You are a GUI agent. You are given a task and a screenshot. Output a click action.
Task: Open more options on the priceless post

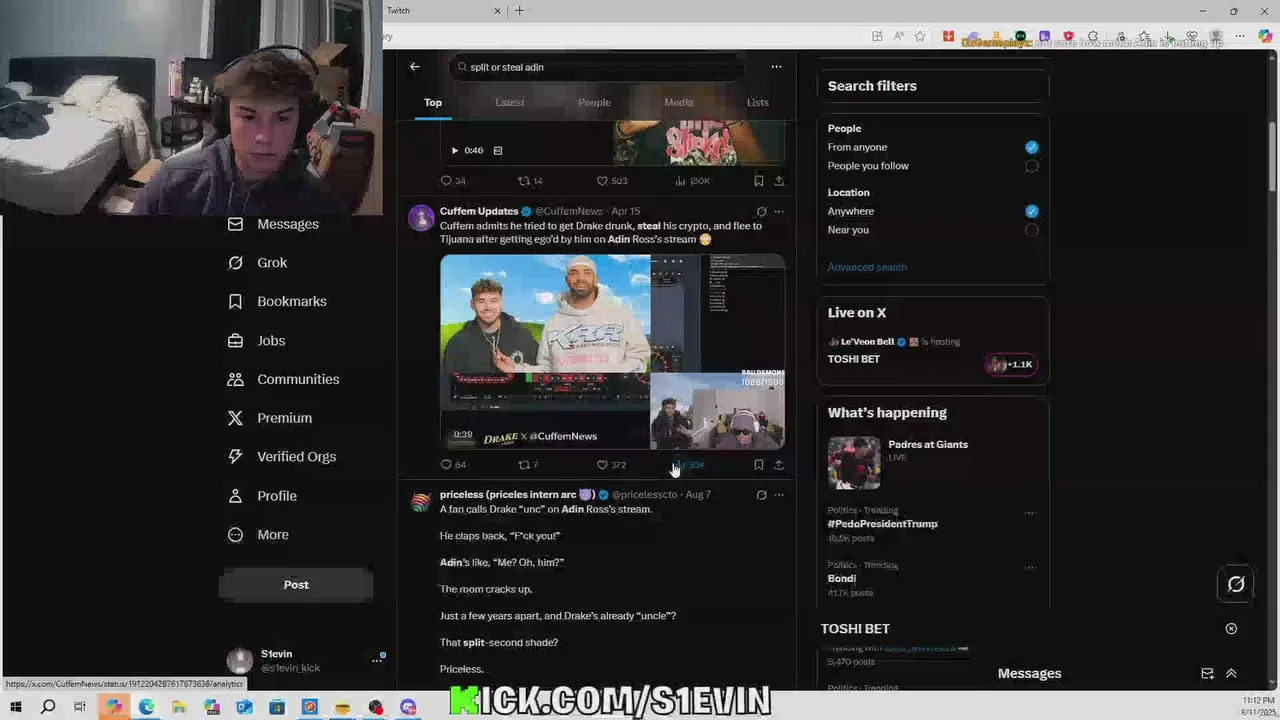(779, 495)
